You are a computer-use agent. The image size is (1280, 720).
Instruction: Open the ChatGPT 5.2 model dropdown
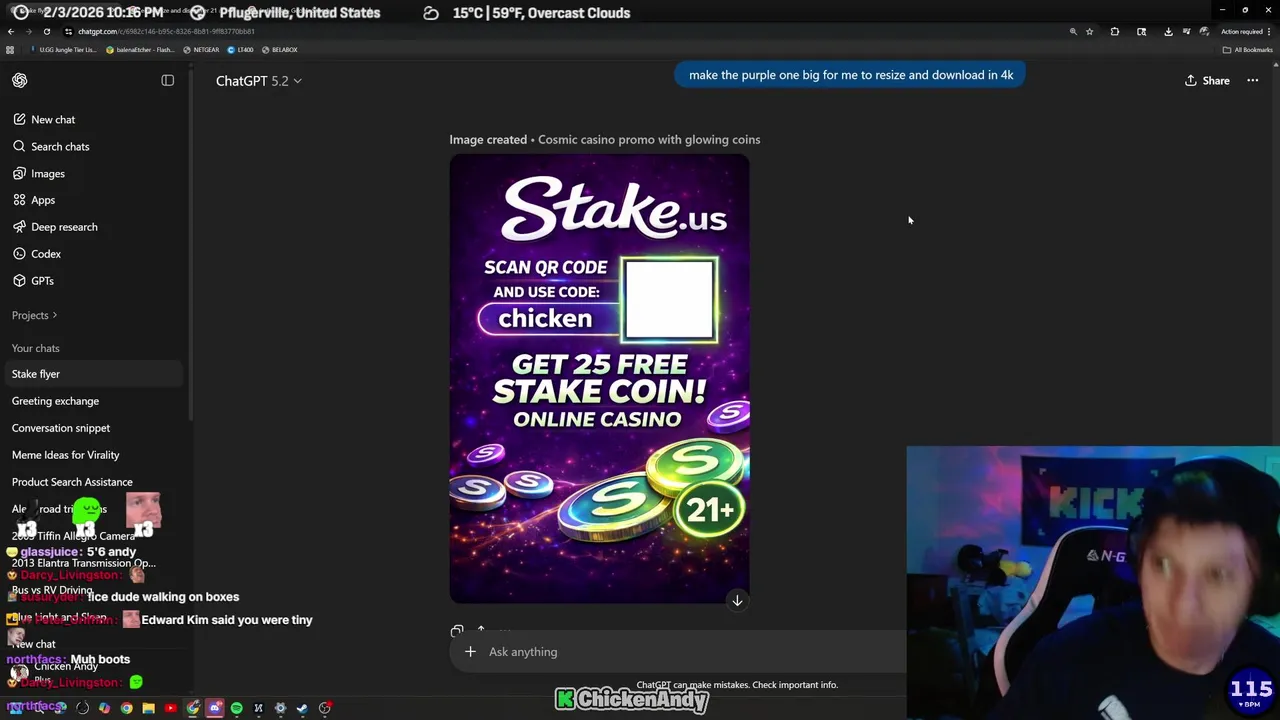[258, 81]
